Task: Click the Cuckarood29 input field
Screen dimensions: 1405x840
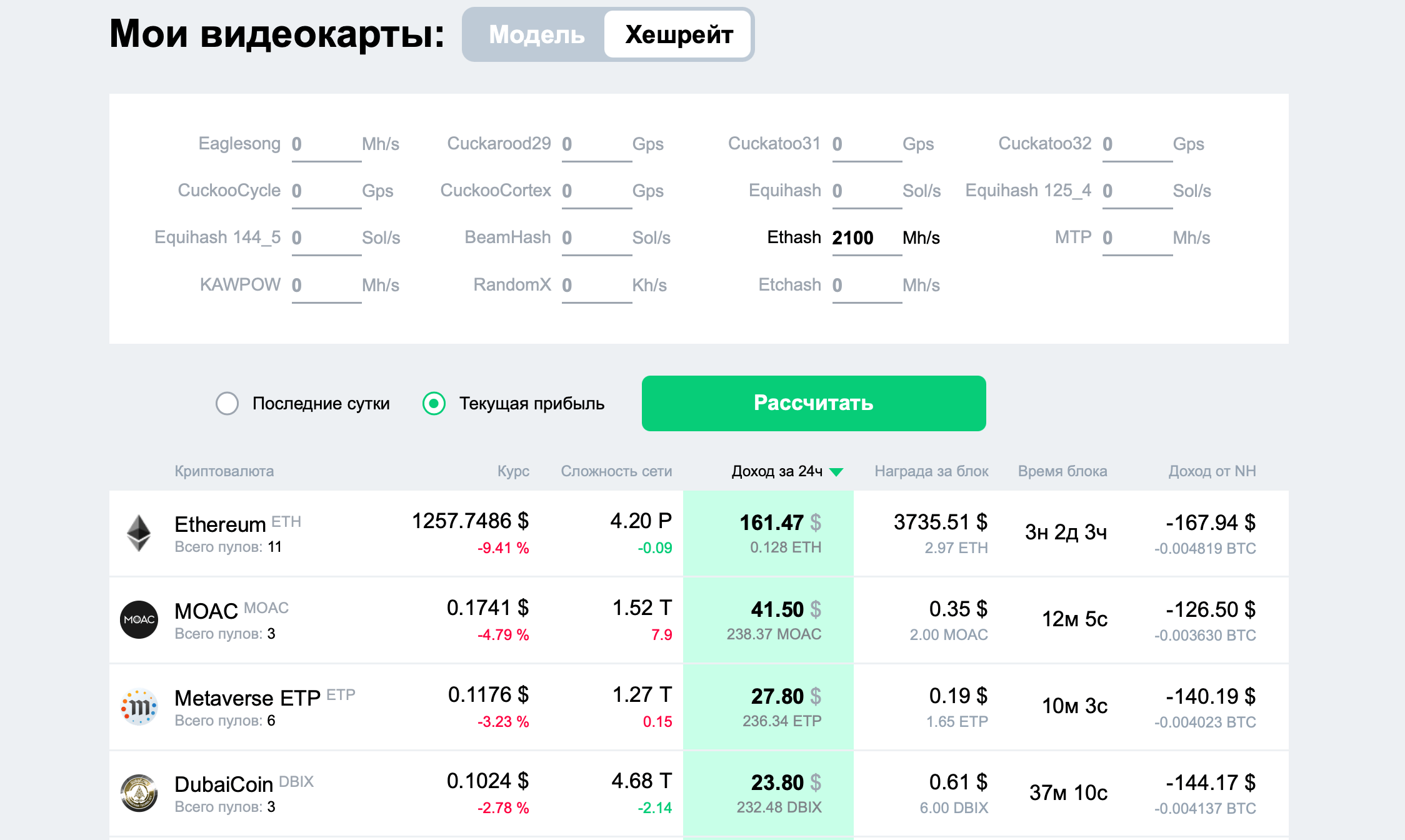Action: coord(596,144)
